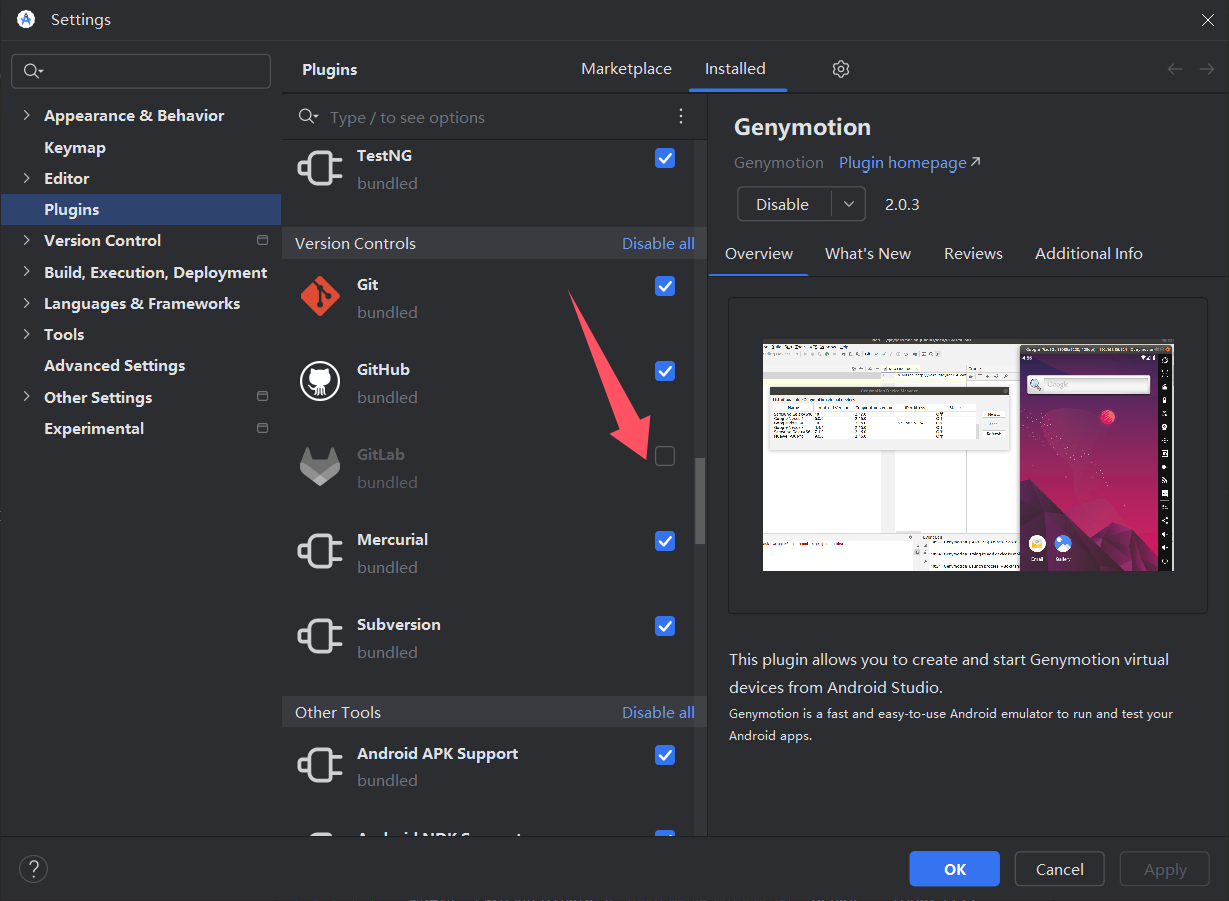Click the Help question mark icon
Screen dimensions: 1229x901
tap(33, 869)
